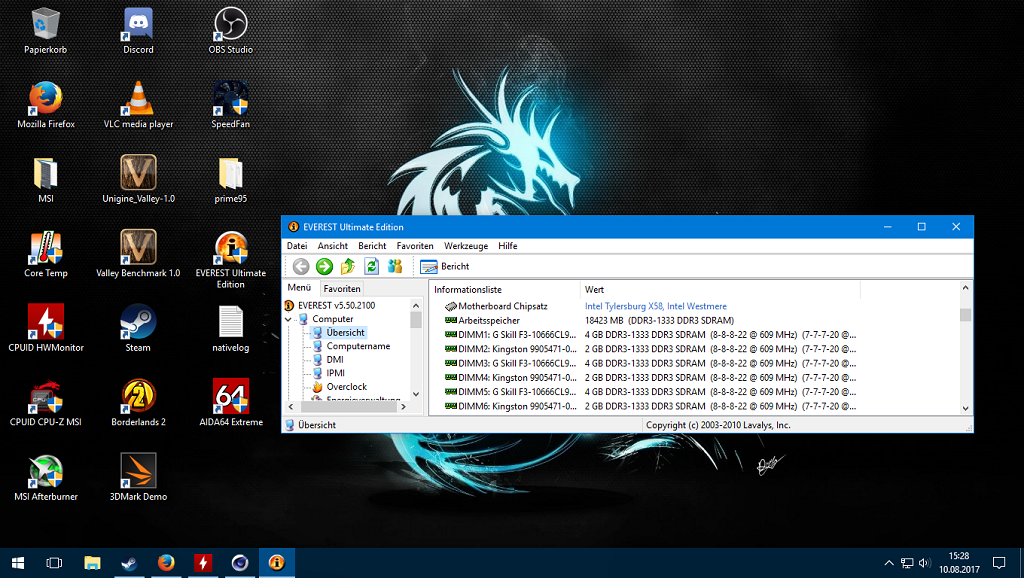Click tree panel scroll down arrow
The width and height of the screenshot is (1024, 578).
(416, 394)
